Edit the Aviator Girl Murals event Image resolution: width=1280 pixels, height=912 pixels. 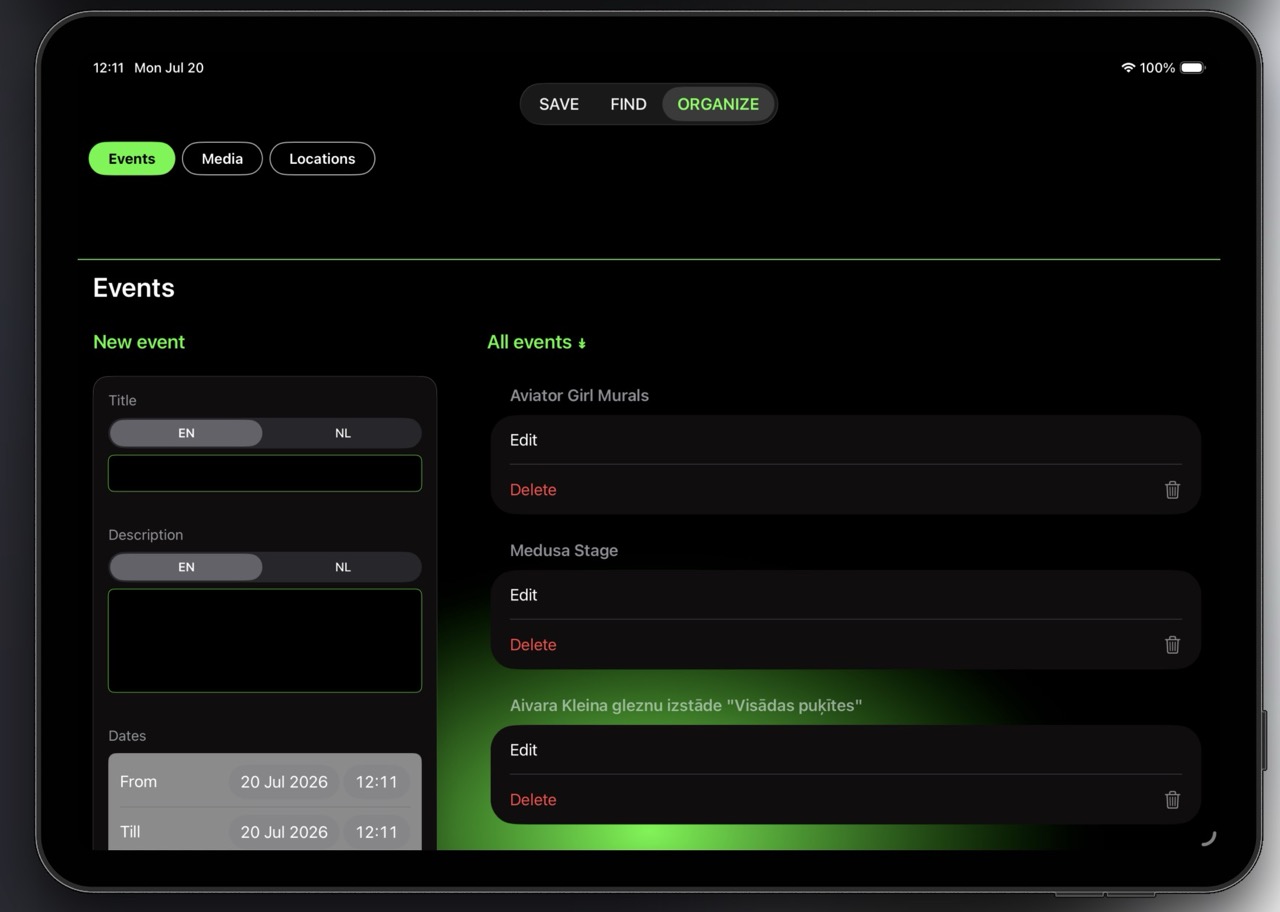(x=845, y=440)
